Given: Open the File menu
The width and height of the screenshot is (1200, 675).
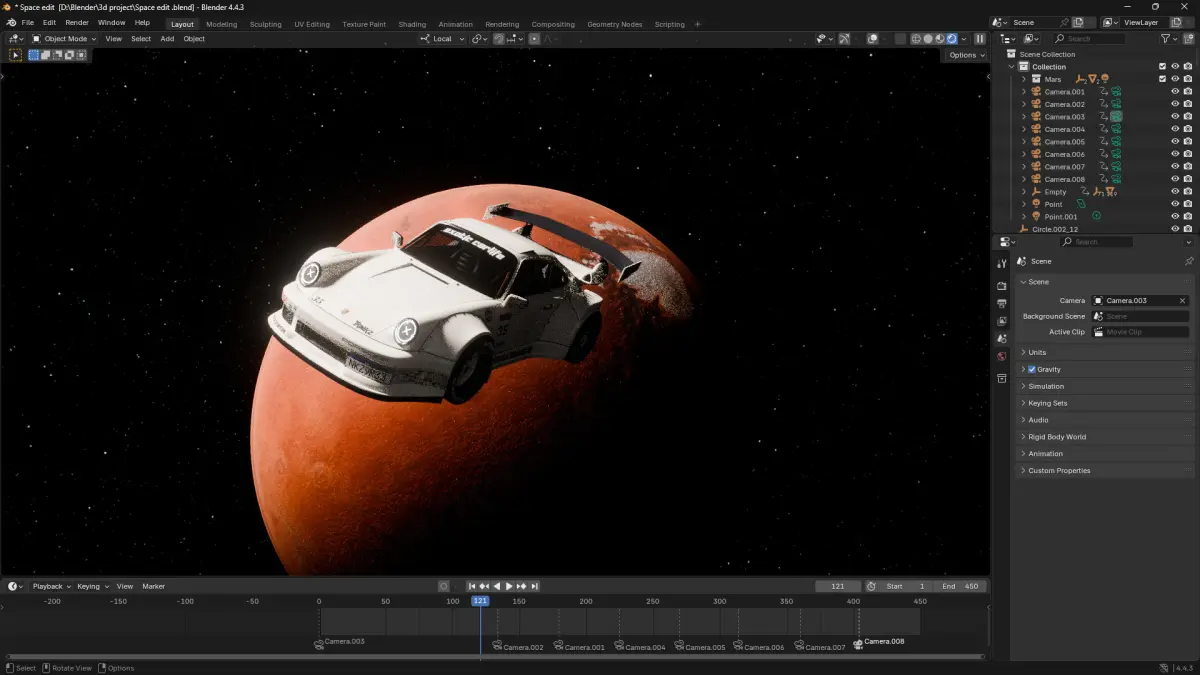Looking at the screenshot, I should click(27, 22).
